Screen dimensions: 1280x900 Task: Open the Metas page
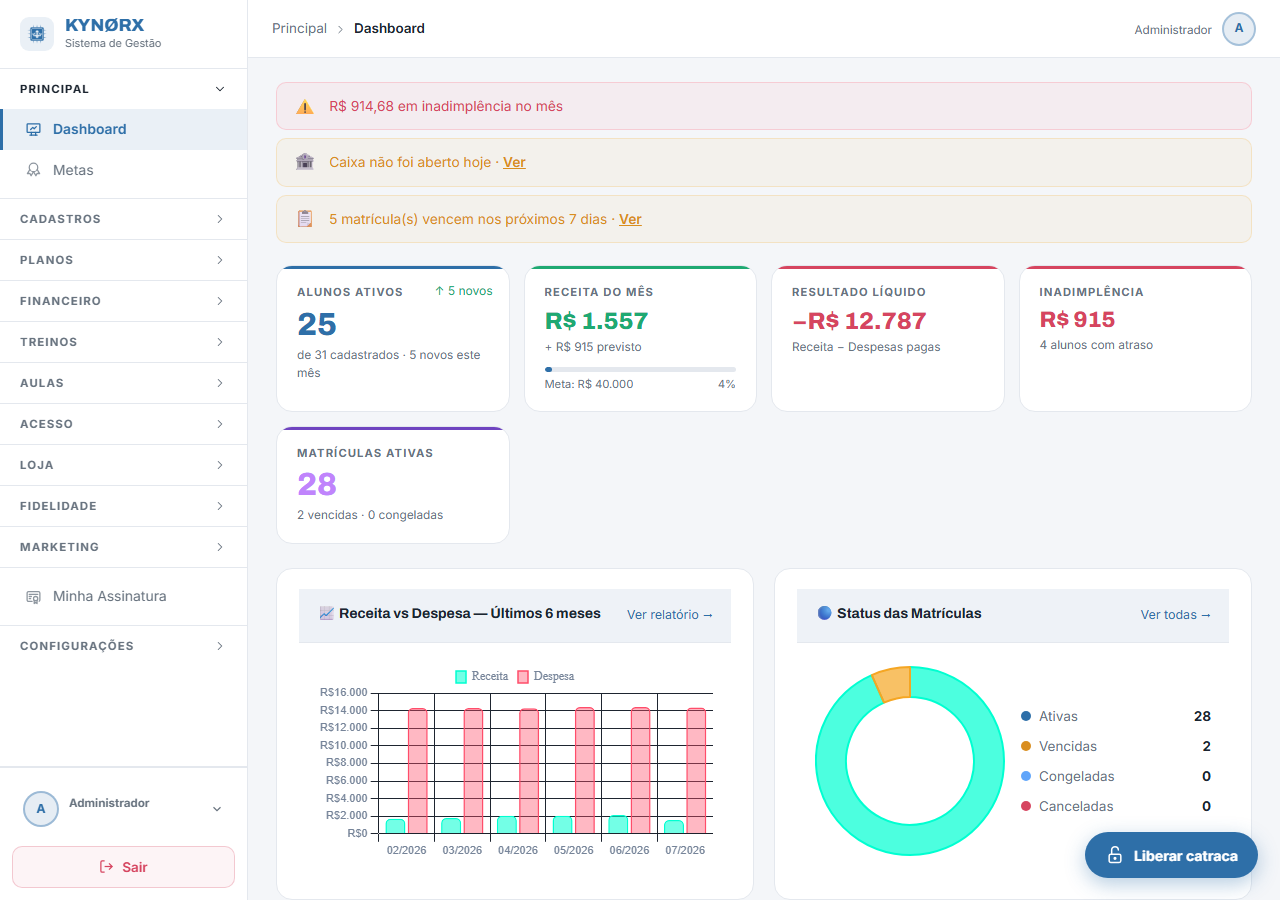[x=123, y=170]
